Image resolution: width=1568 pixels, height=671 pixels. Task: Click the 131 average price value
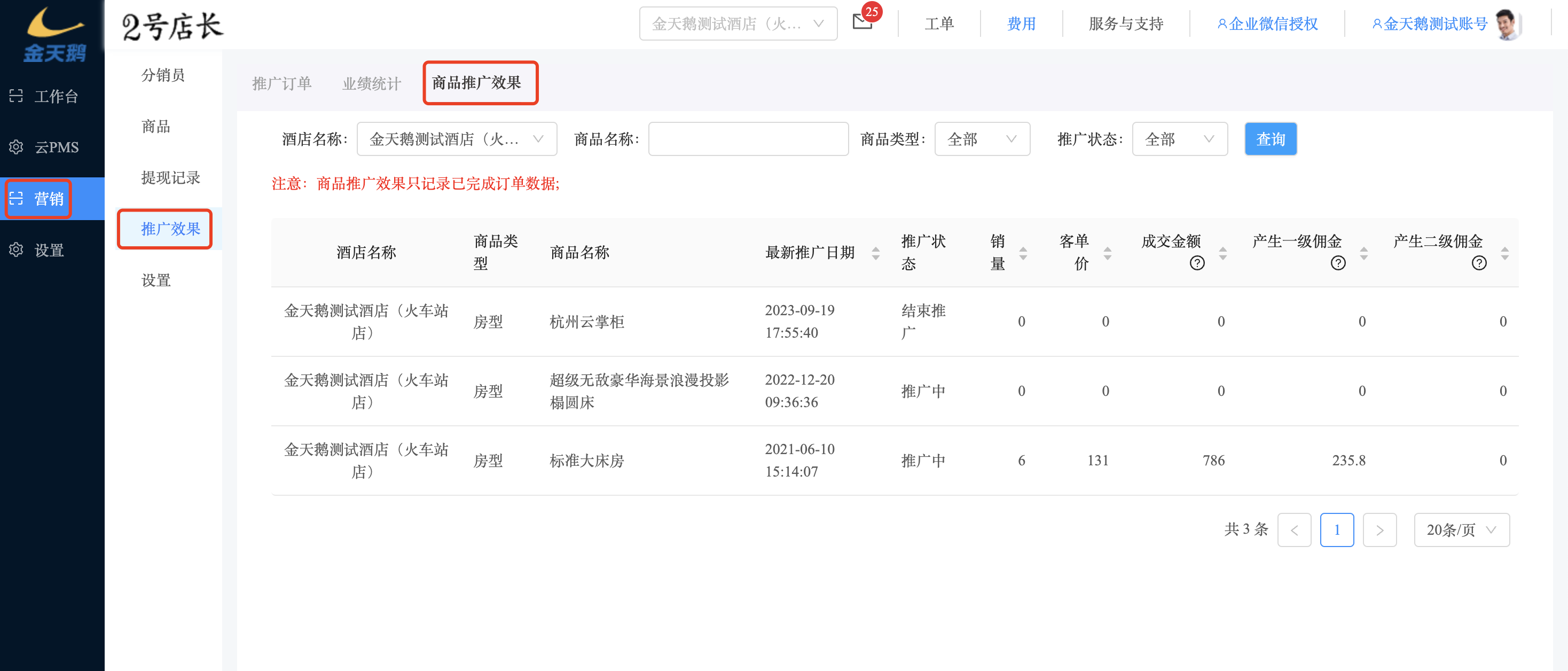(x=1098, y=461)
